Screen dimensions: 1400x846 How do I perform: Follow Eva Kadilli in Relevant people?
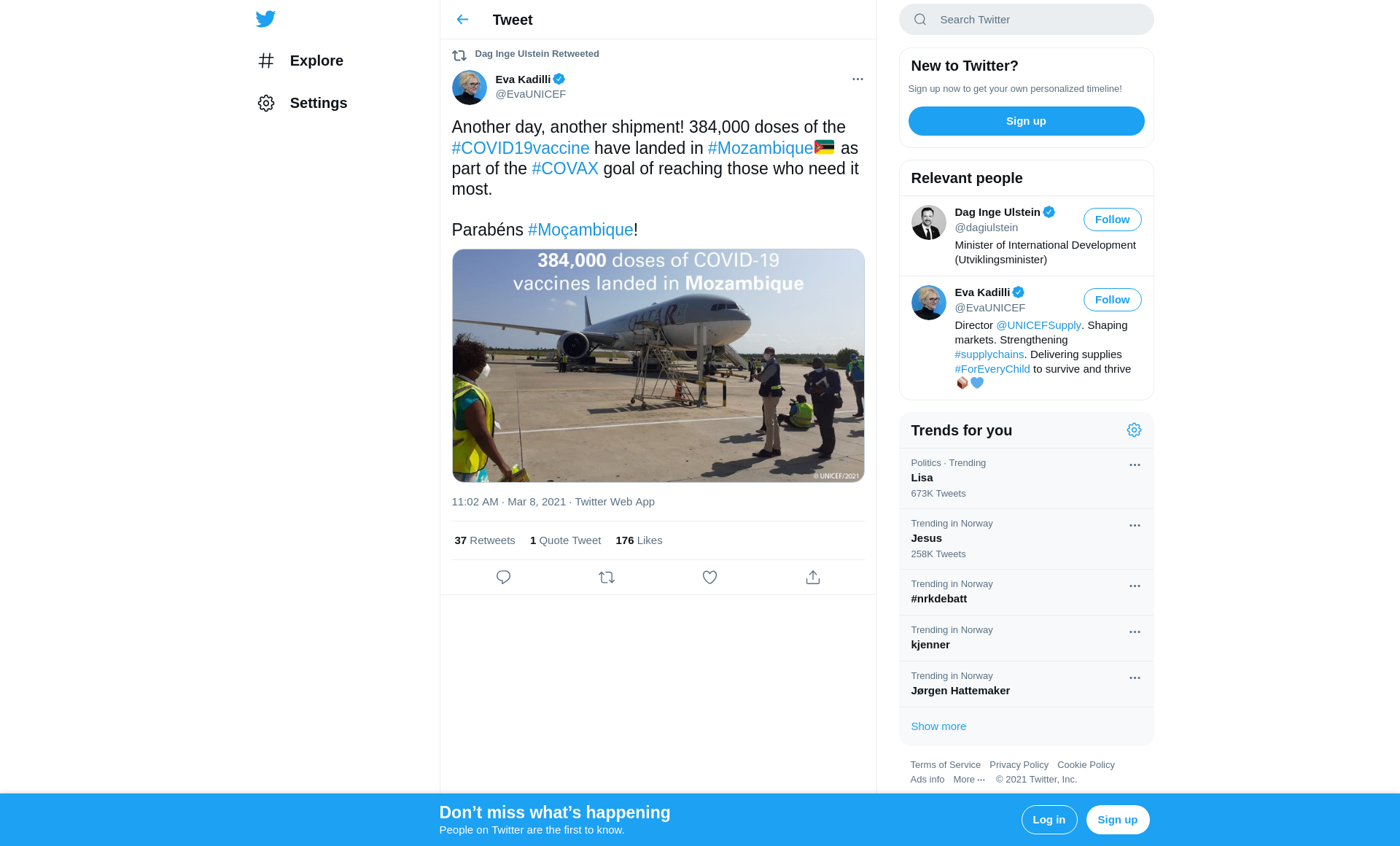pos(1111,300)
